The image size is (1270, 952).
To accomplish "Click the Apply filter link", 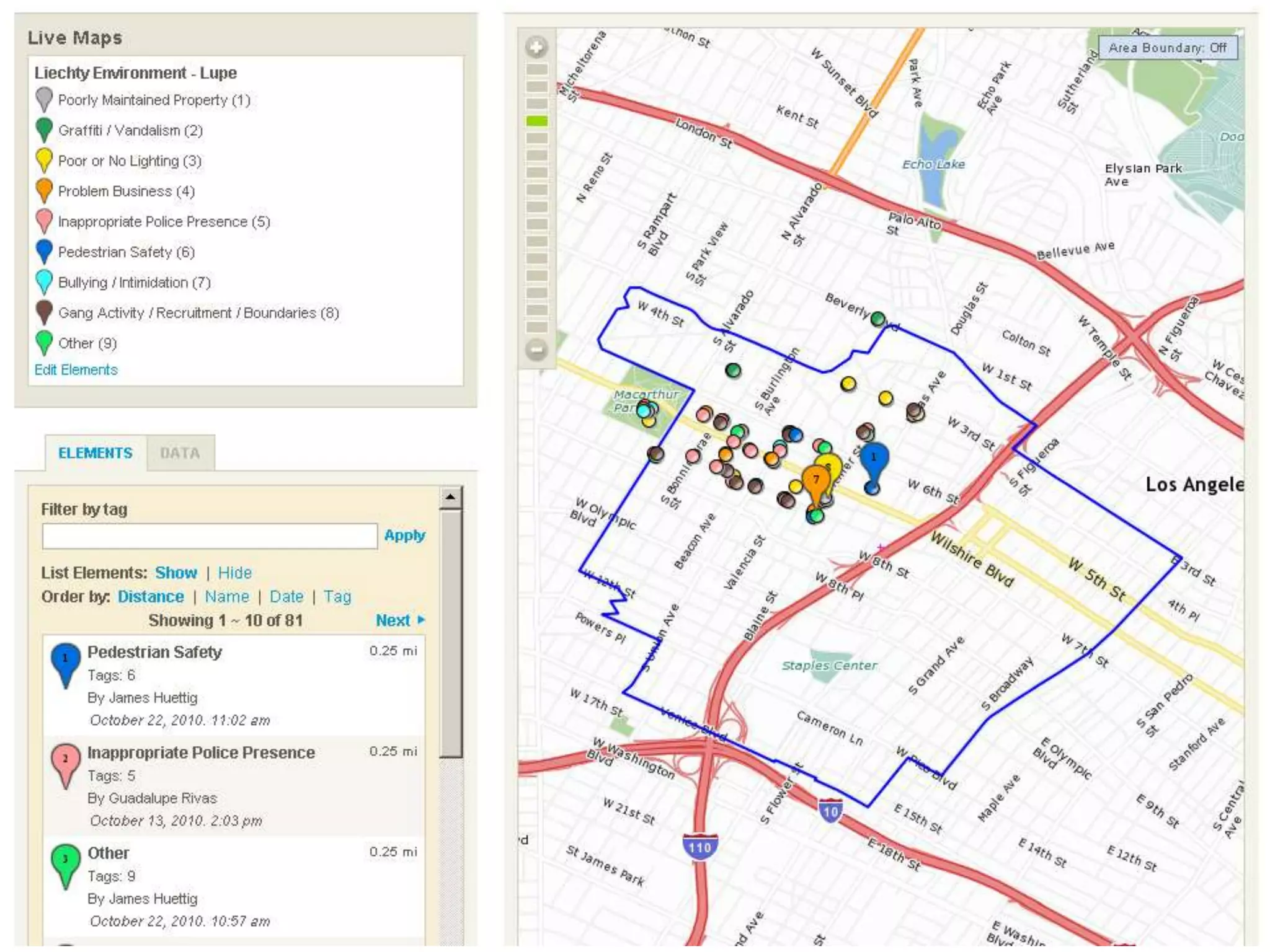I will (x=404, y=535).
